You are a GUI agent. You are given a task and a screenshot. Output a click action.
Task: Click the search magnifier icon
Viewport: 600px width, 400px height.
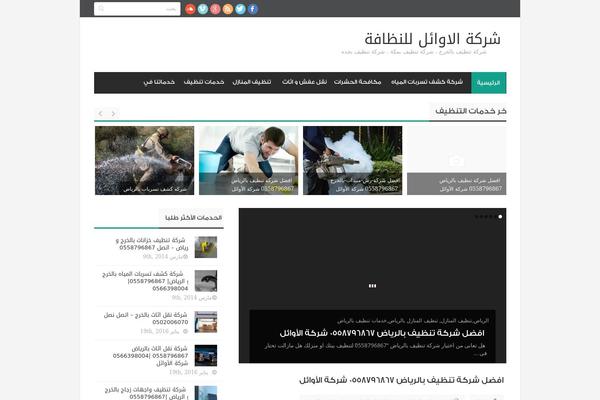[x=101, y=9]
